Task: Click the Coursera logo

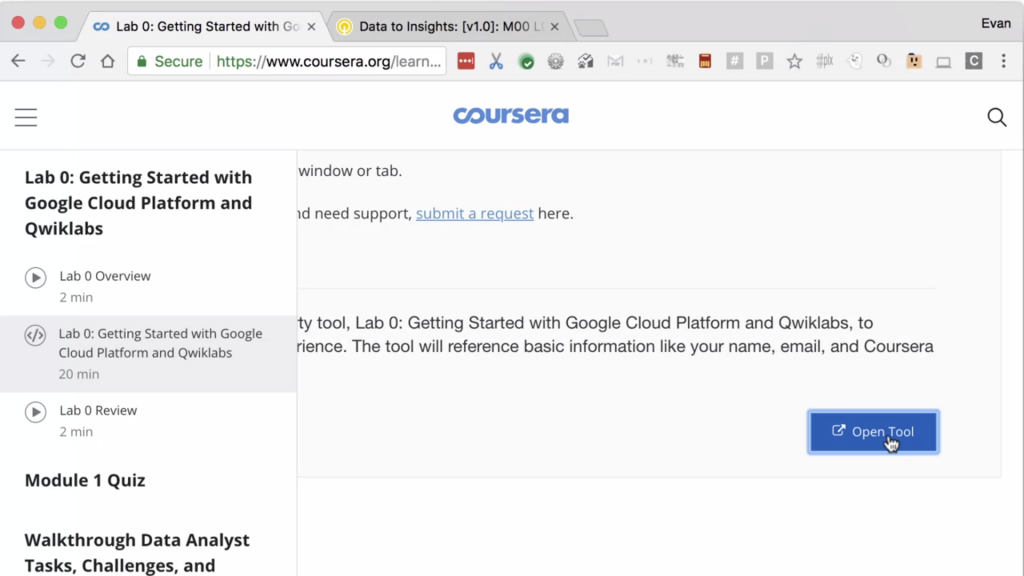Action: [511, 116]
